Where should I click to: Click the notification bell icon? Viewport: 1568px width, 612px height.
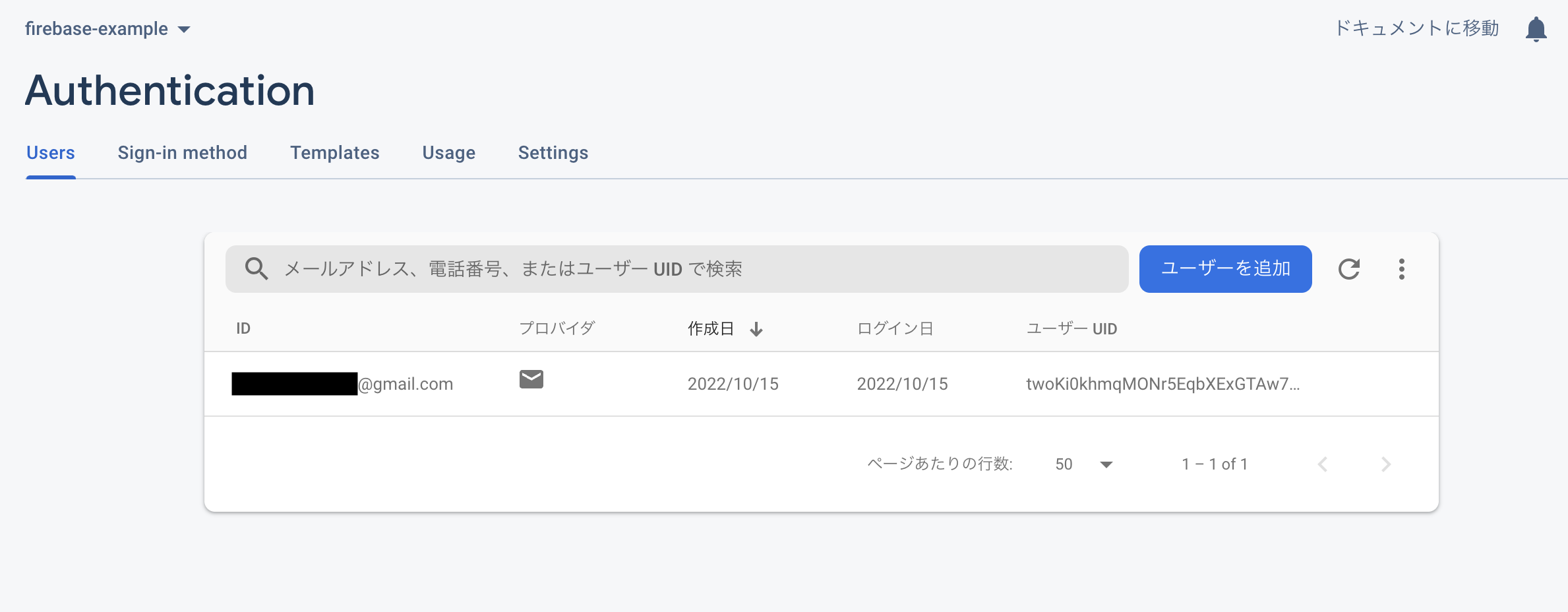click(x=1536, y=28)
